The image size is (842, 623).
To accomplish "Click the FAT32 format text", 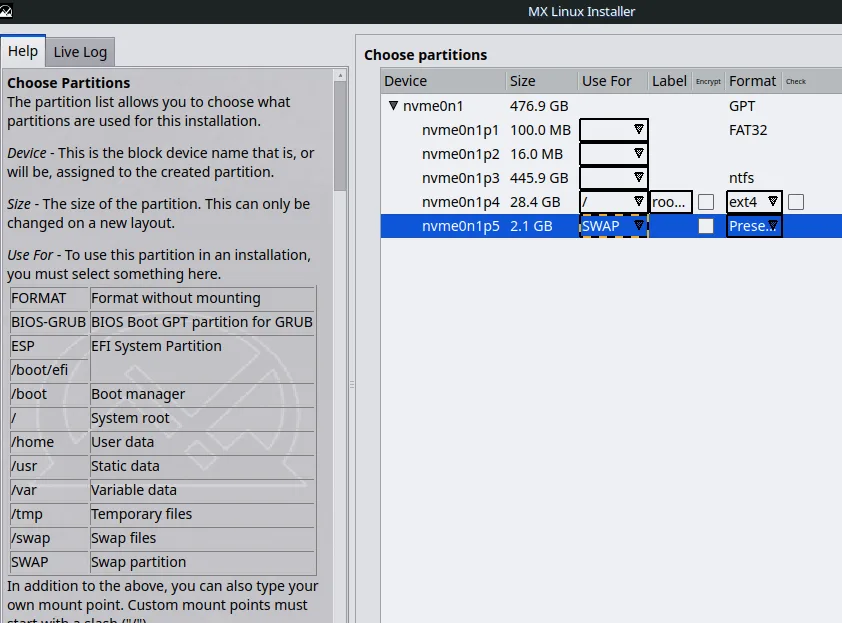I will (x=748, y=130).
